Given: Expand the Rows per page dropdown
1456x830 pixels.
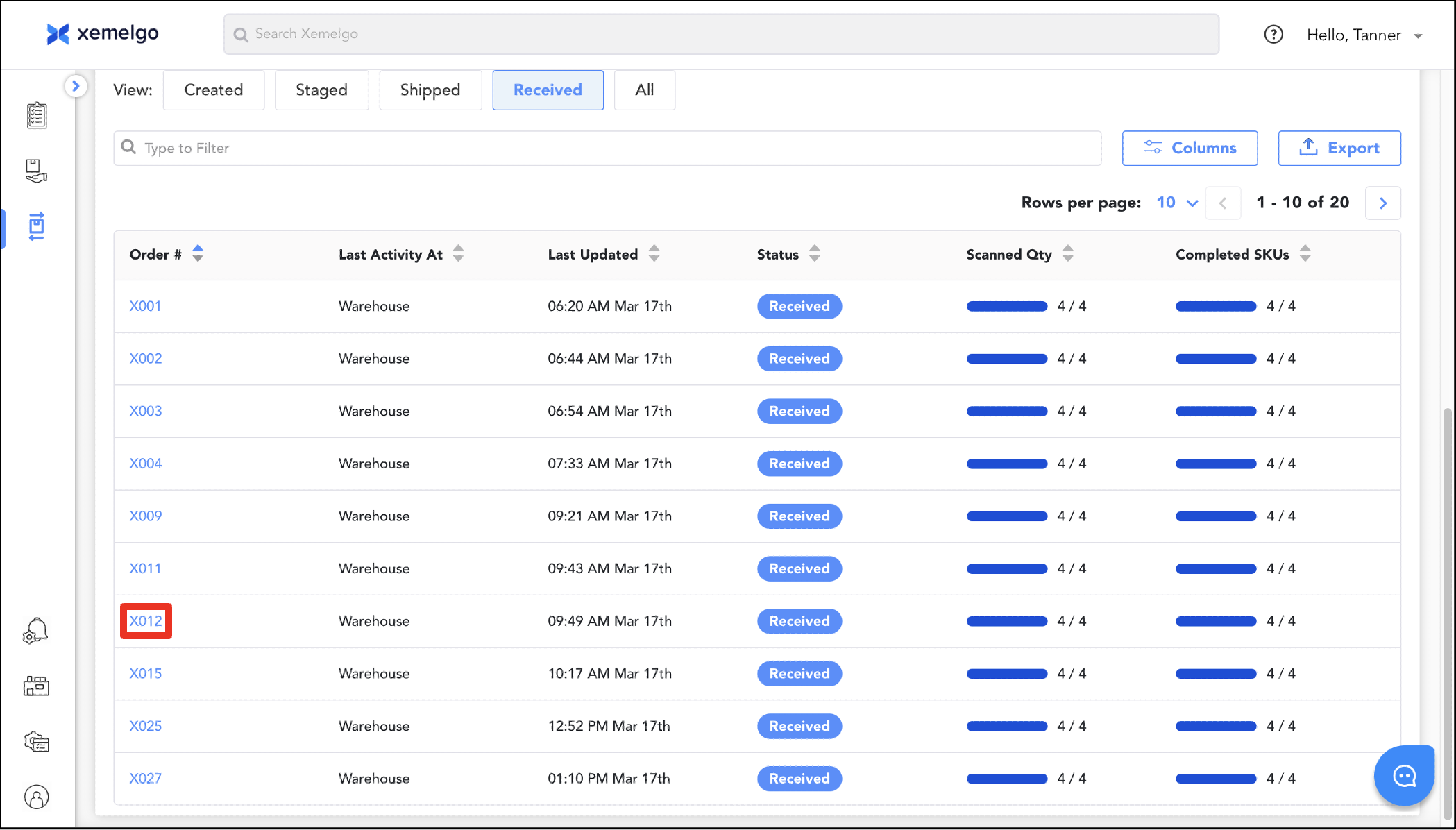Looking at the screenshot, I should [1177, 203].
